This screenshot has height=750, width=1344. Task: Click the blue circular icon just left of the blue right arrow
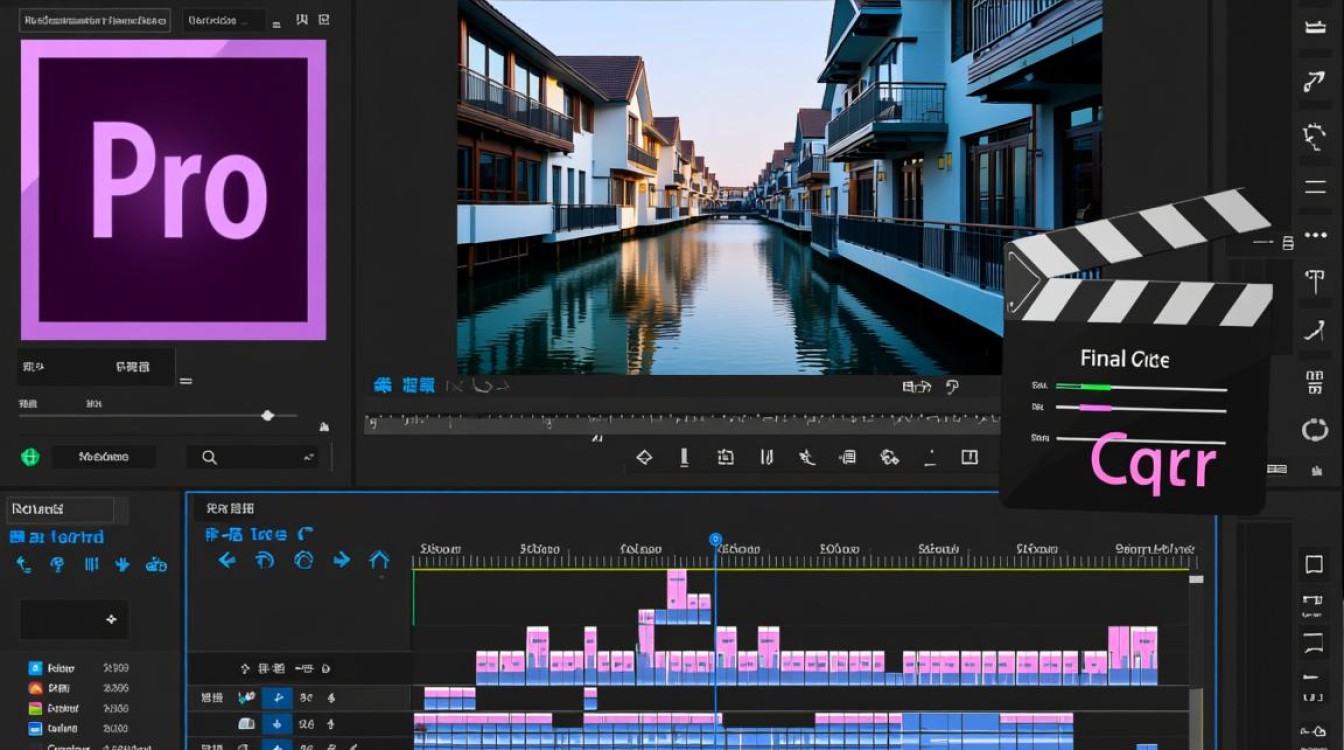point(304,560)
